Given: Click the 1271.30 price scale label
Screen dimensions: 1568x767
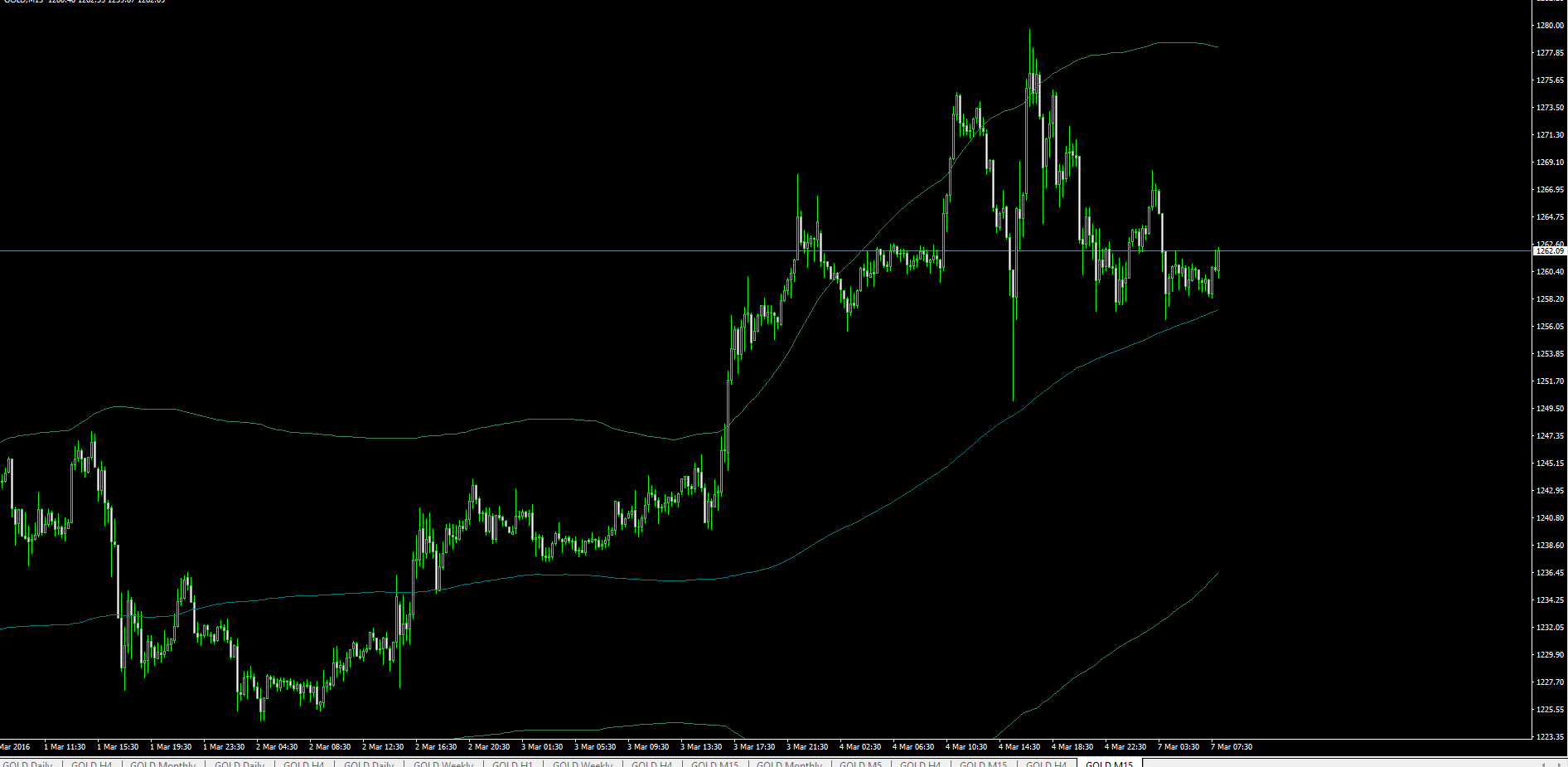Looking at the screenshot, I should point(1550,135).
